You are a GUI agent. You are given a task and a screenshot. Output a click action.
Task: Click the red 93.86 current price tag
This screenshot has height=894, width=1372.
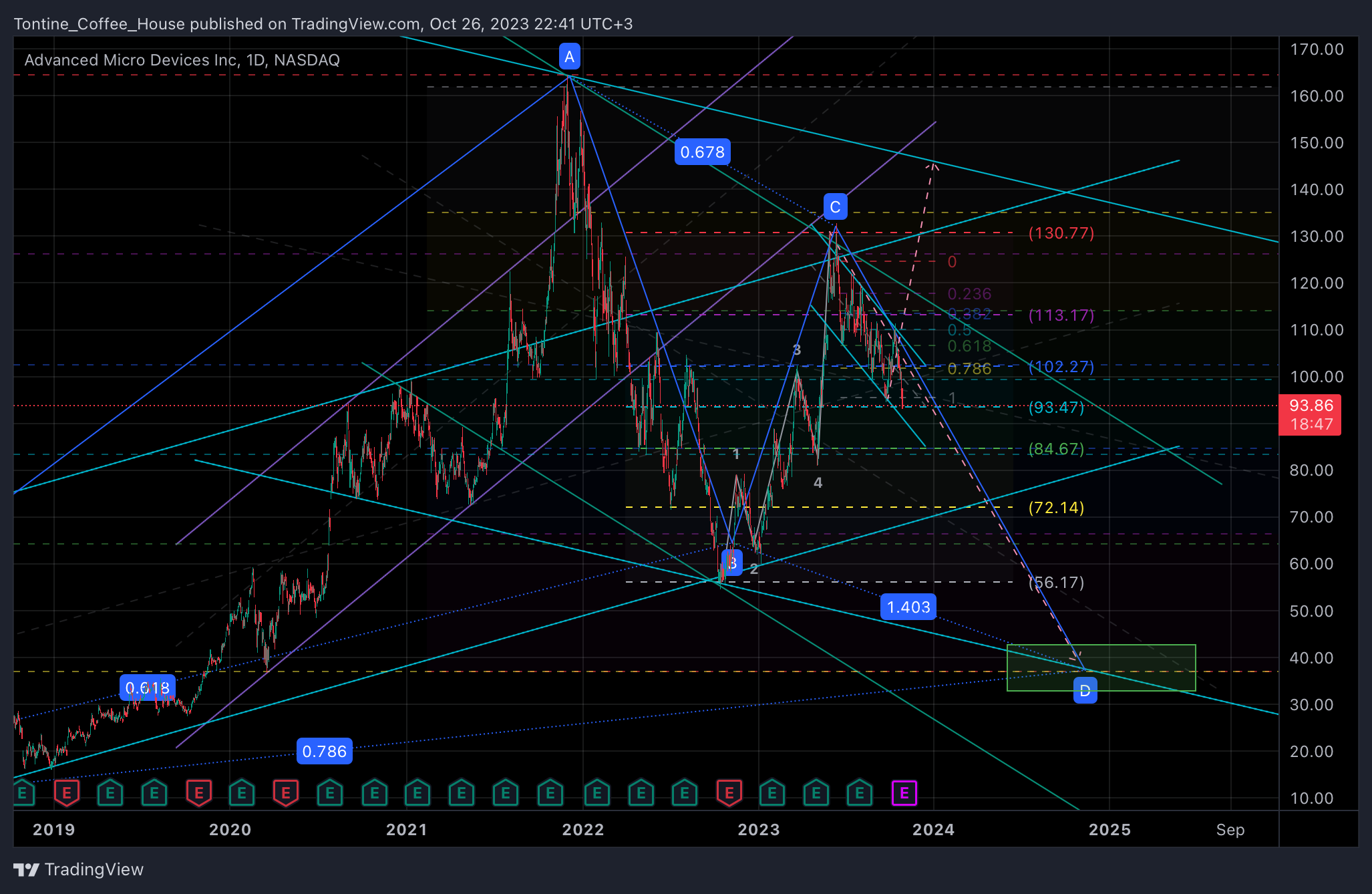pyautogui.click(x=1311, y=415)
